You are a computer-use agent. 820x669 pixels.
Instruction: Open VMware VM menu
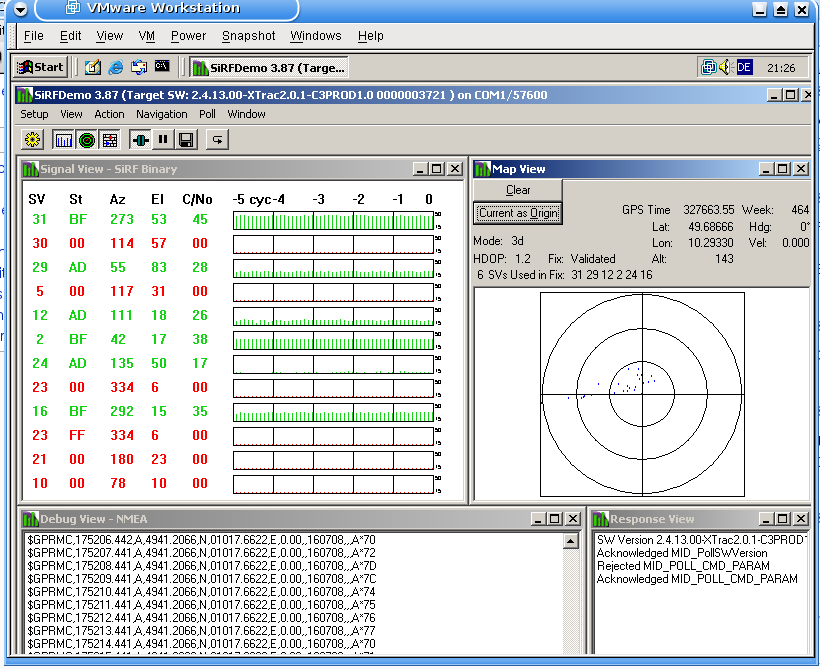tap(147, 36)
